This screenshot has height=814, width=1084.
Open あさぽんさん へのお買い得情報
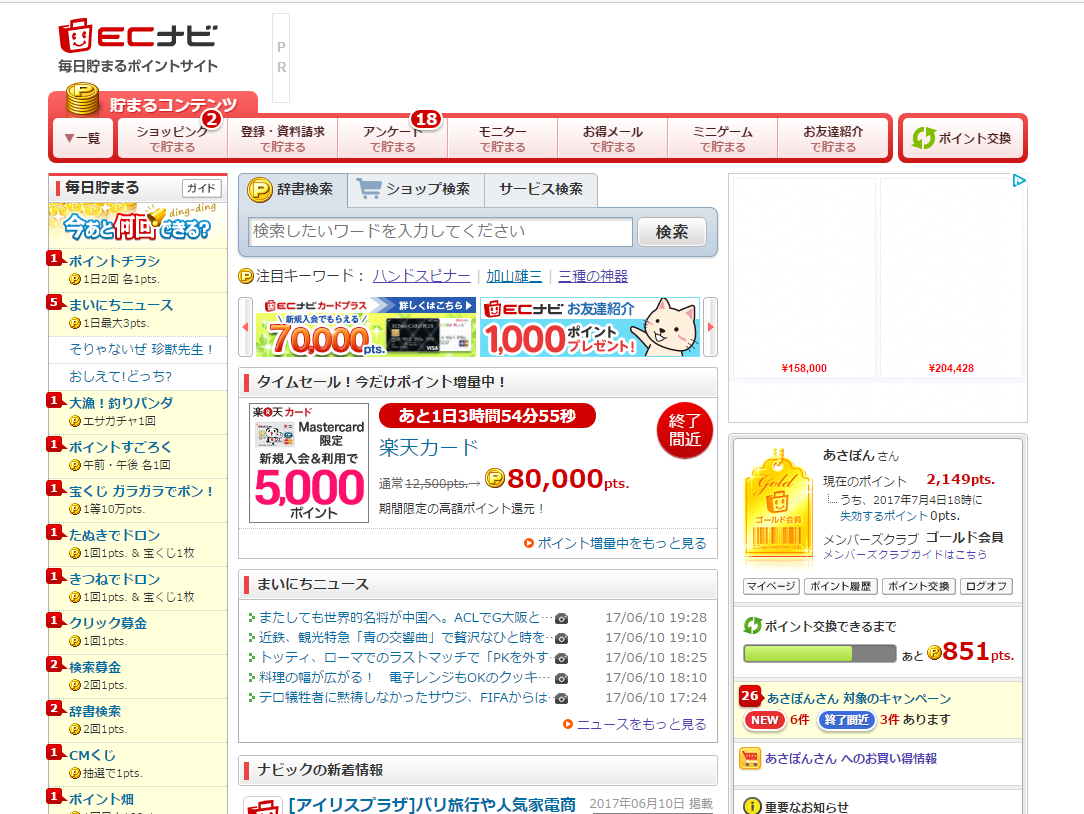point(851,759)
